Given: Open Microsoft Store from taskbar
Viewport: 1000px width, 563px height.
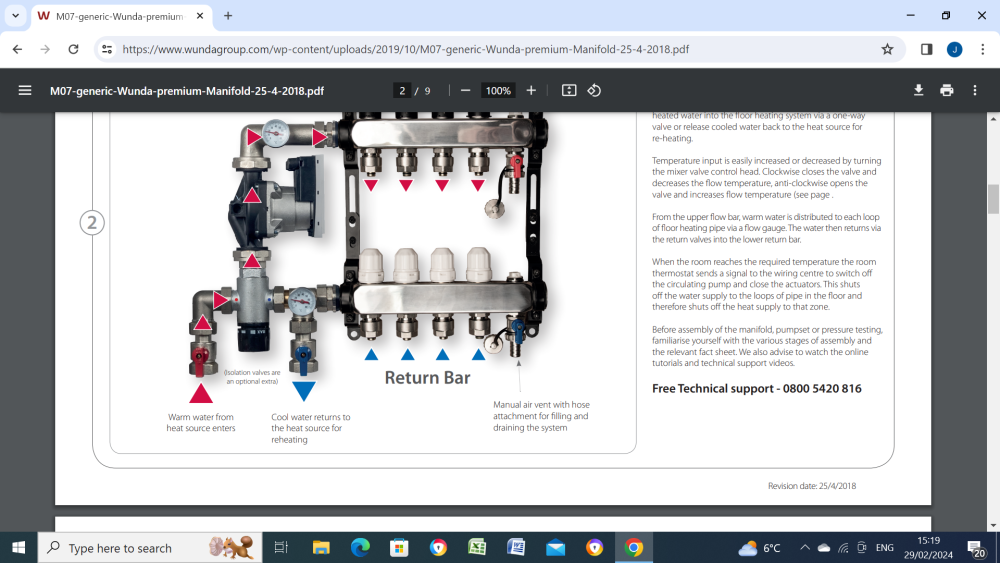Looking at the screenshot, I should pos(399,548).
